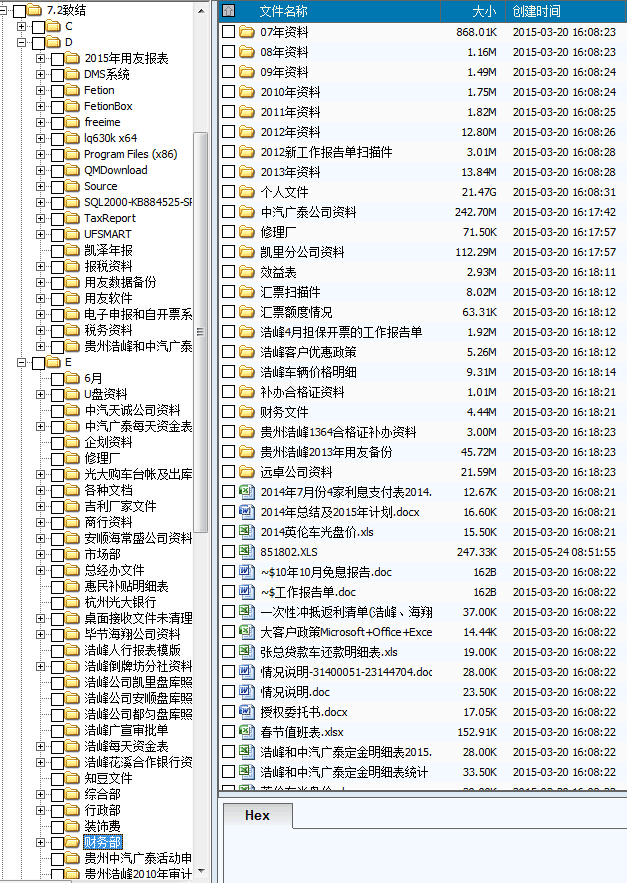Click the folder icon of QMDownload in the tree
This screenshot has height=883, width=627.
[75, 170]
